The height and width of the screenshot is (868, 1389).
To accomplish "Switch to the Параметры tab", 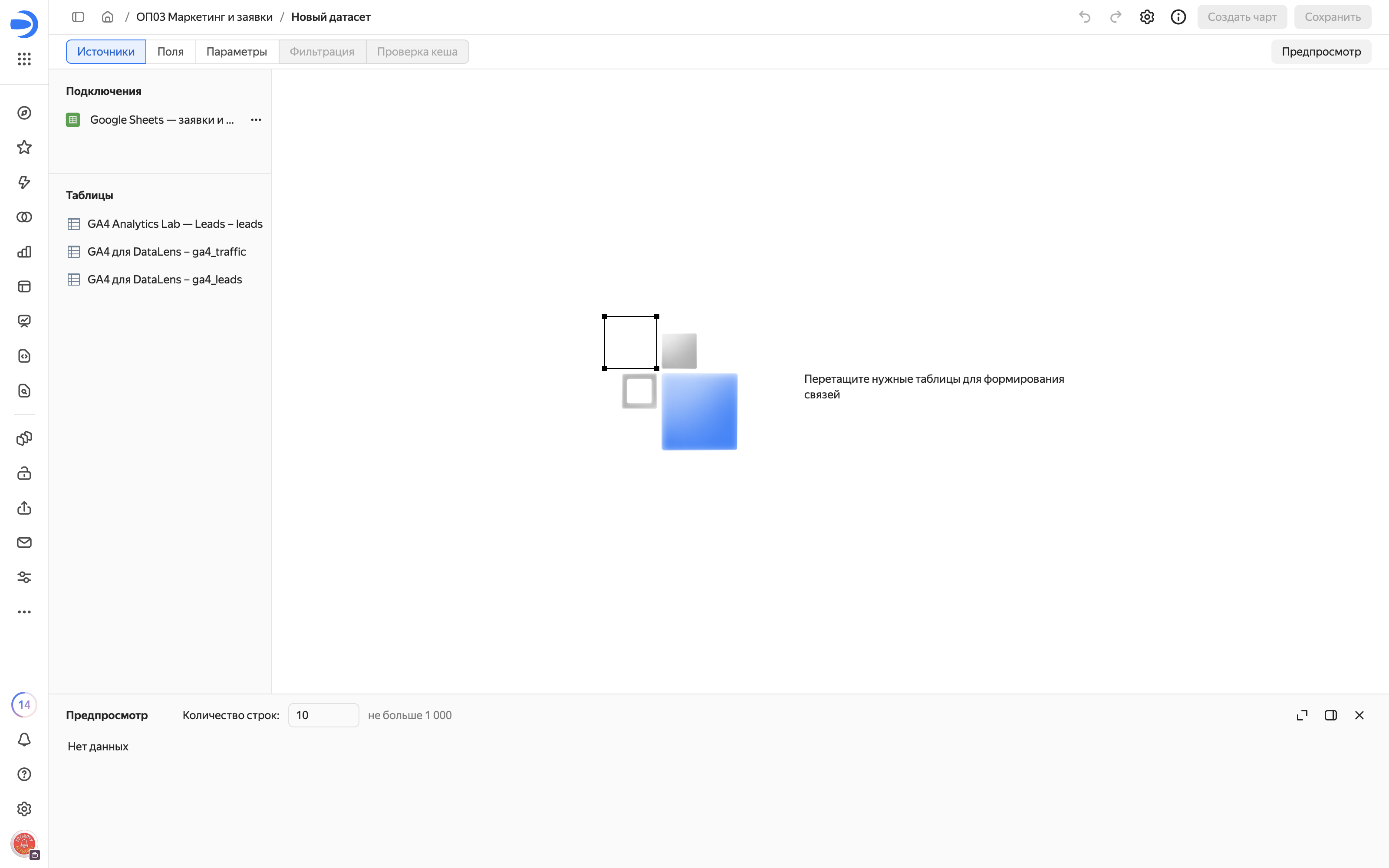I will point(237,52).
